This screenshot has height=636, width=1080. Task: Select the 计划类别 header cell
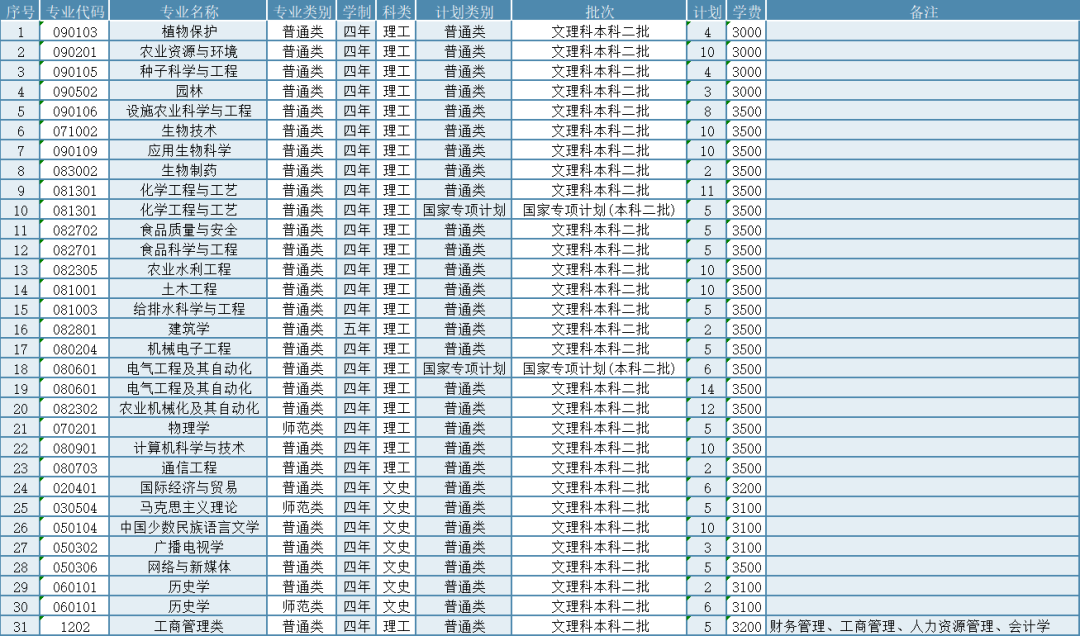(464, 11)
